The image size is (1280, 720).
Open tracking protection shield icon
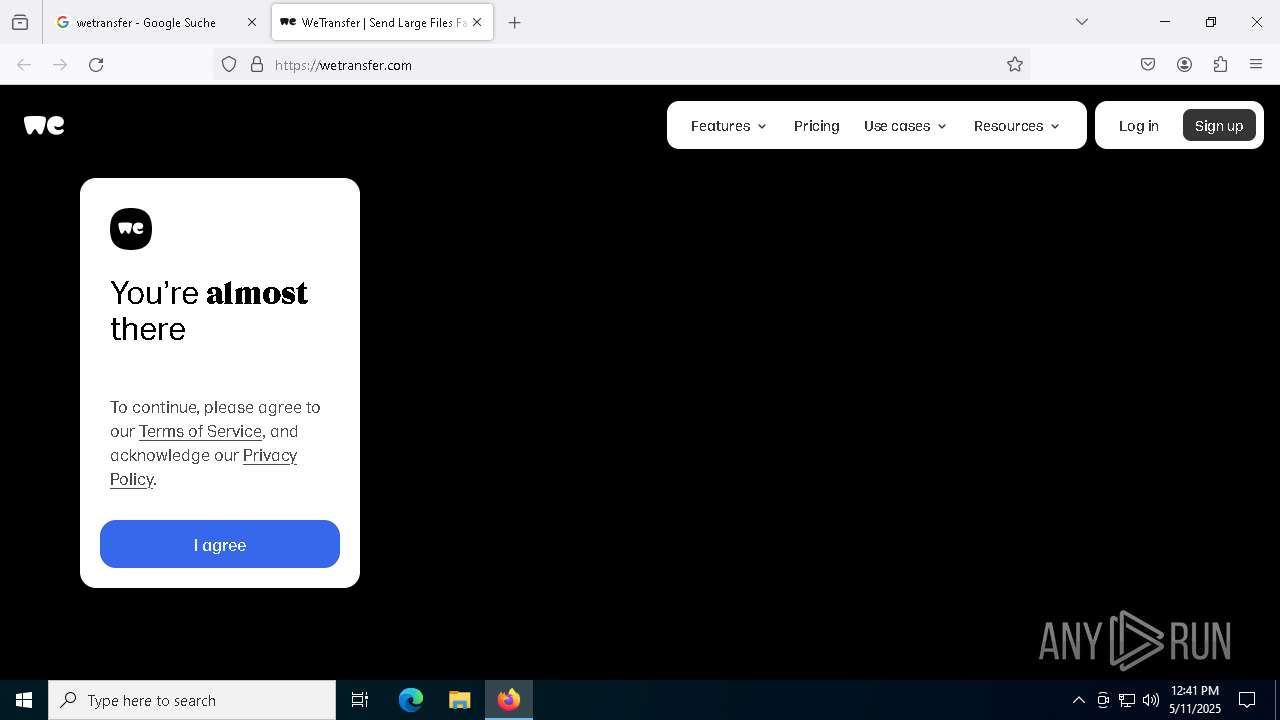[x=229, y=65]
